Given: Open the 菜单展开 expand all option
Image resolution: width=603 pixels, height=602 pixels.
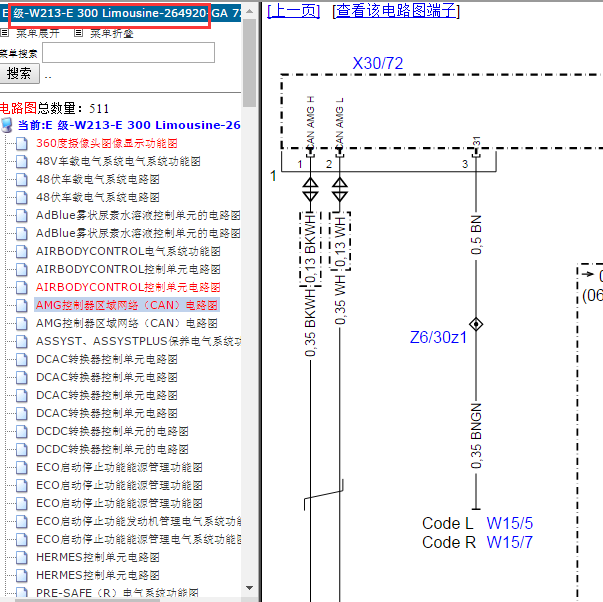Looking at the screenshot, I should tap(38, 33).
